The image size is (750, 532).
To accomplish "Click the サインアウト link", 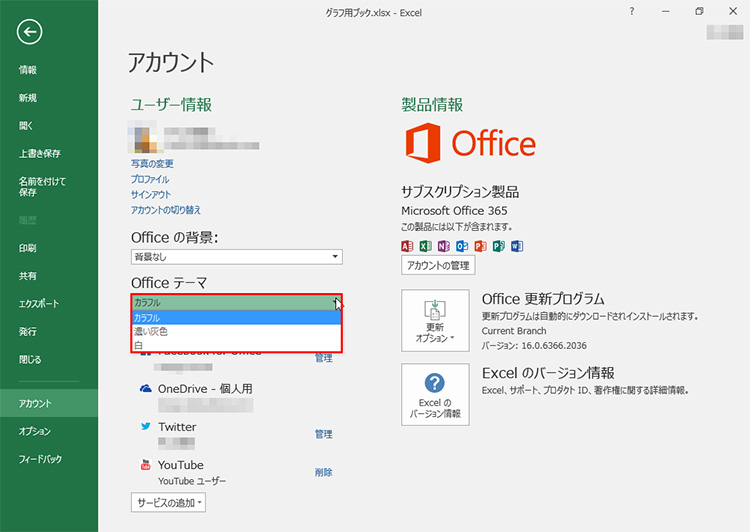I will (x=150, y=194).
